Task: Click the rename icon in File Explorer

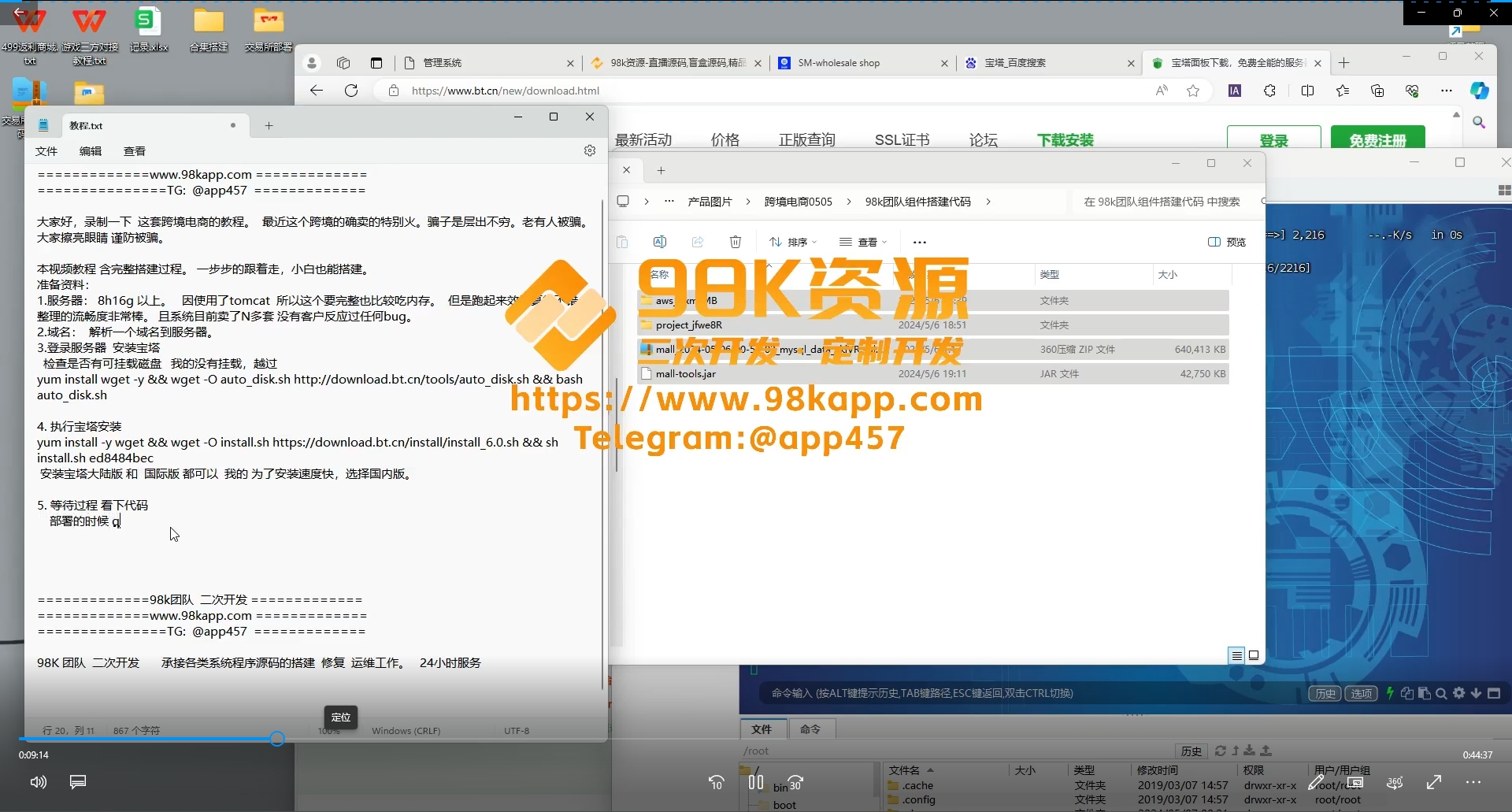Action: 660,242
